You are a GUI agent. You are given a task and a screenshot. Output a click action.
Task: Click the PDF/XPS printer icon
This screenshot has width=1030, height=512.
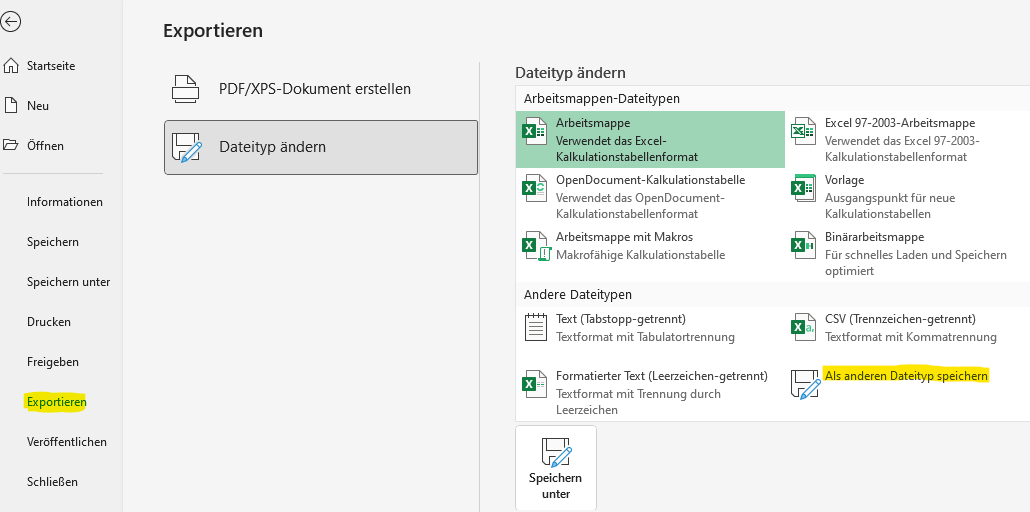point(185,89)
